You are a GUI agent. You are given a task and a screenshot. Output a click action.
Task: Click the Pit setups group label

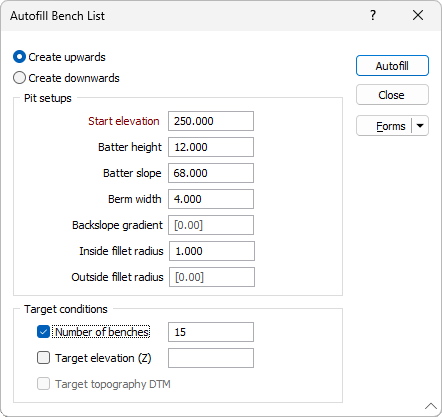click(48, 98)
